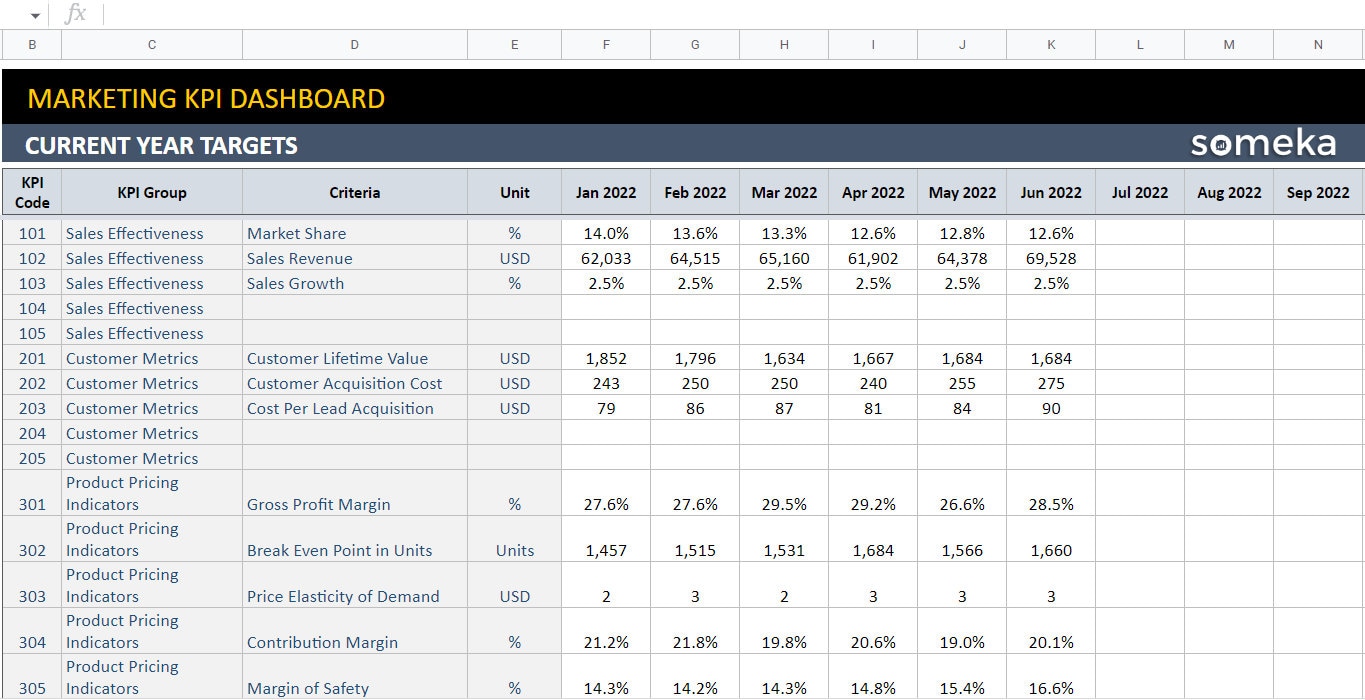Select May 2022 Market Share value 12.8%

[x=962, y=233]
